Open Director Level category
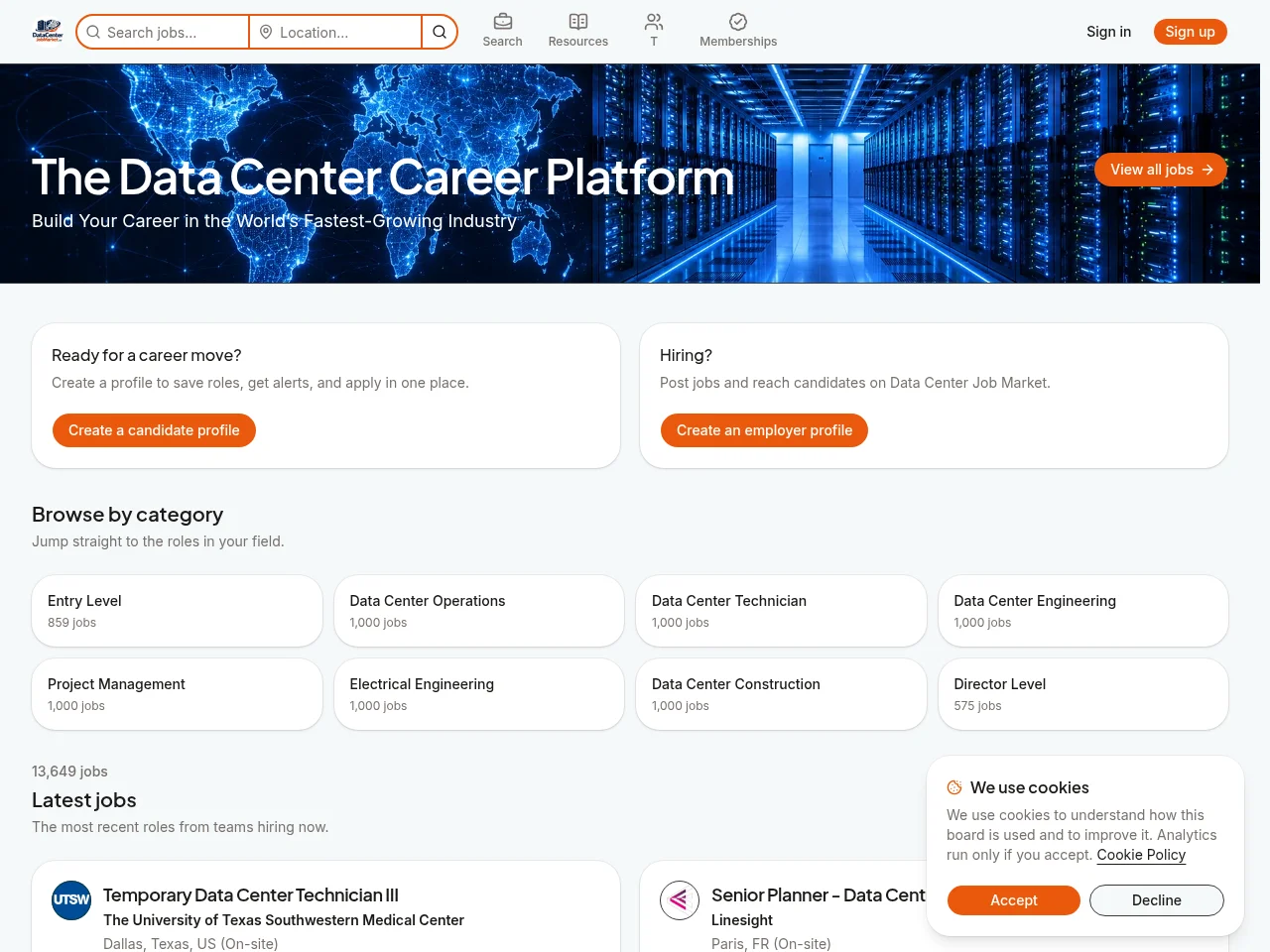This screenshot has height=952, width=1270. [x=1083, y=694]
